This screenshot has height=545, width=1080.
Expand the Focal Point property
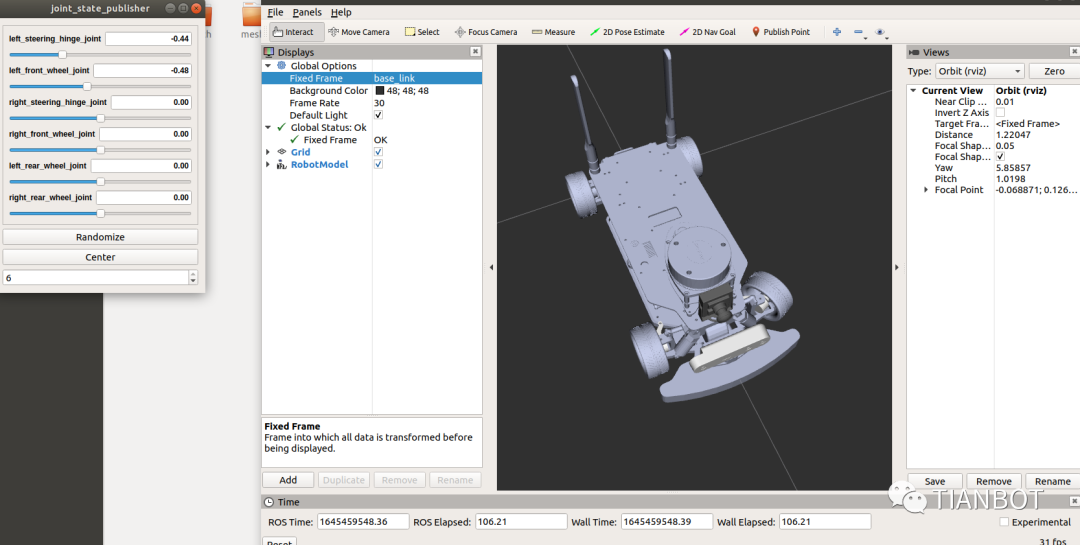(x=926, y=189)
